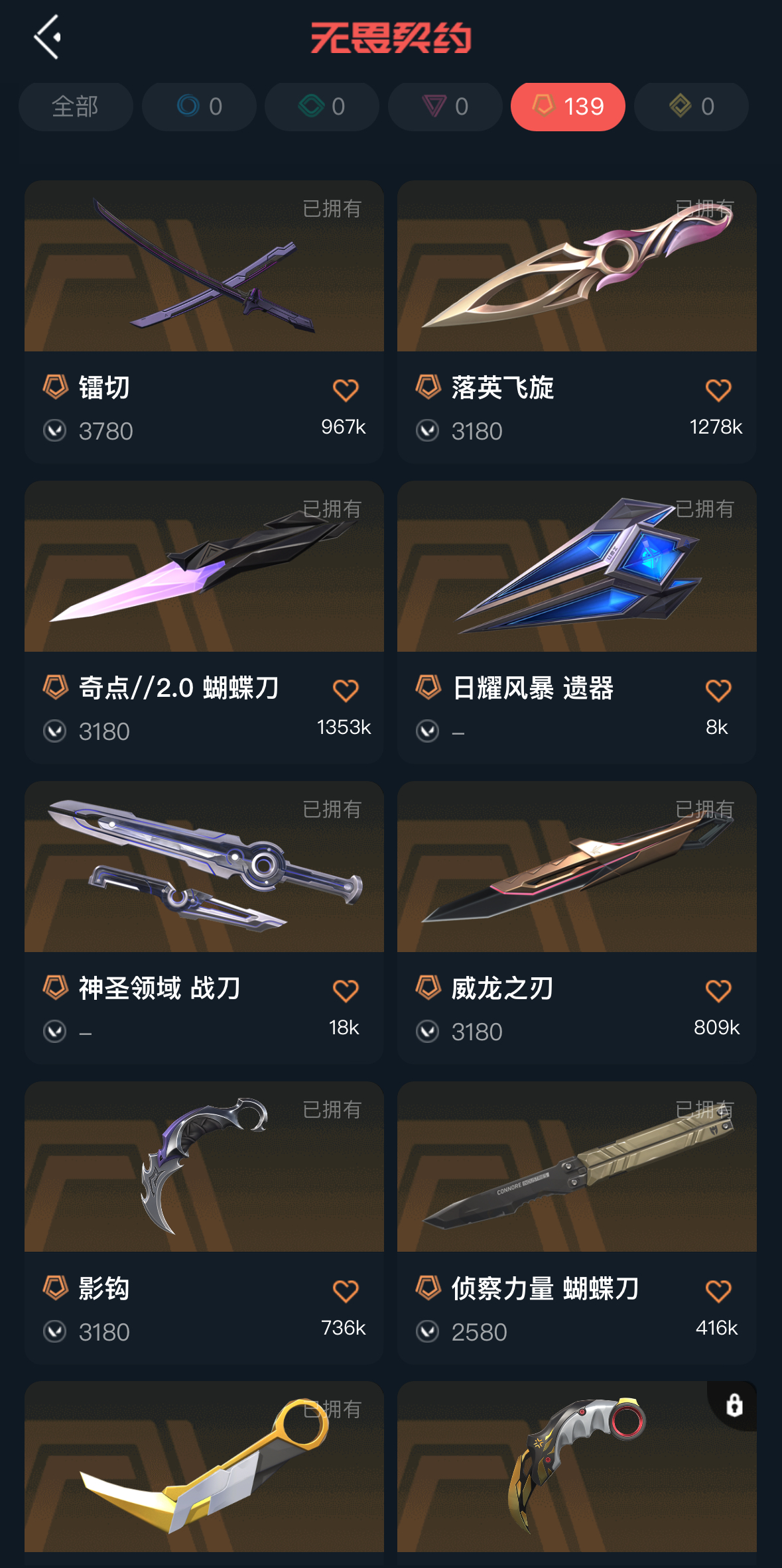Like 侦察力量 蝴蝶刀 via heart icon
Image resolution: width=782 pixels, height=1568 pixels.
point(718,1291)
